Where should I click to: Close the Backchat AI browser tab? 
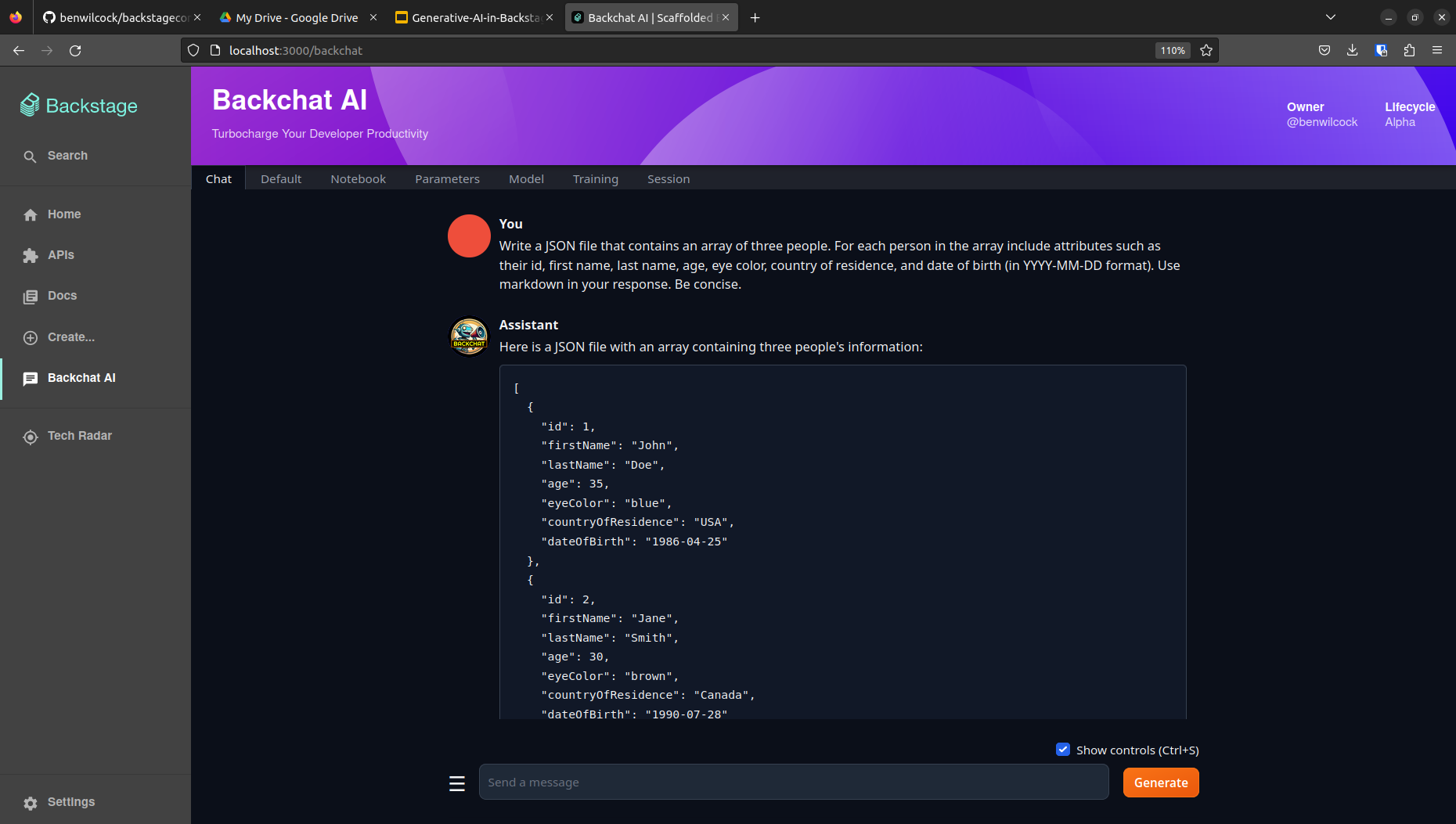click(x=726, y=17)
